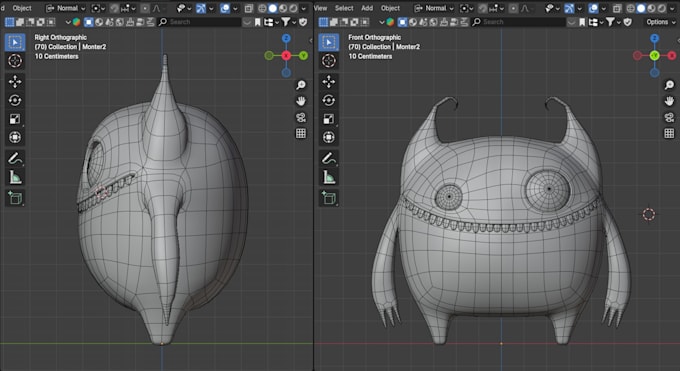680x371 pixels.
Task: Select the Rotate tool in Front Orthographic viewport
Action: pos(329,100)
